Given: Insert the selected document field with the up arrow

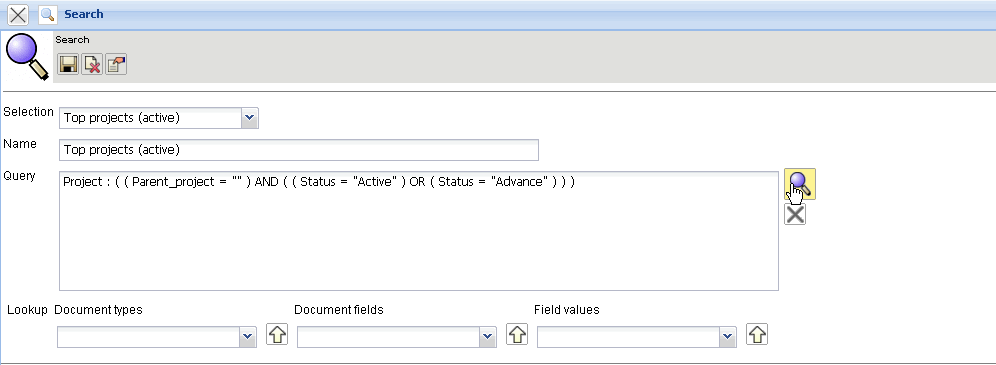Looking at the screenshot, I should click(x=517, y=334).
